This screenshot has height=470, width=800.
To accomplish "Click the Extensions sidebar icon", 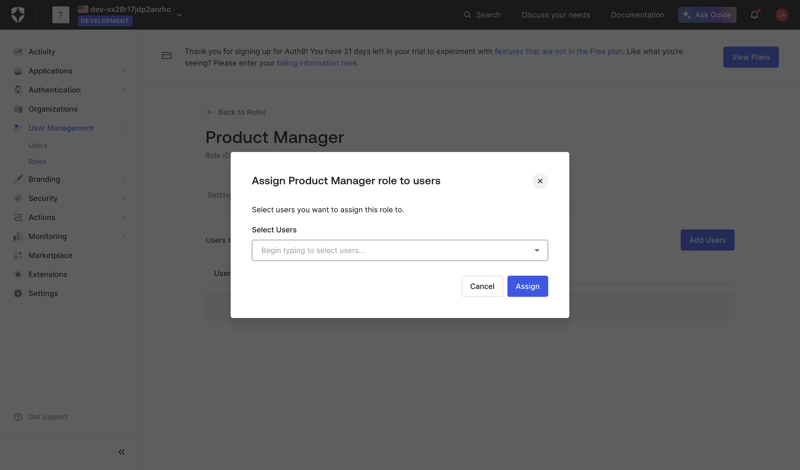I will click(18, 275).
